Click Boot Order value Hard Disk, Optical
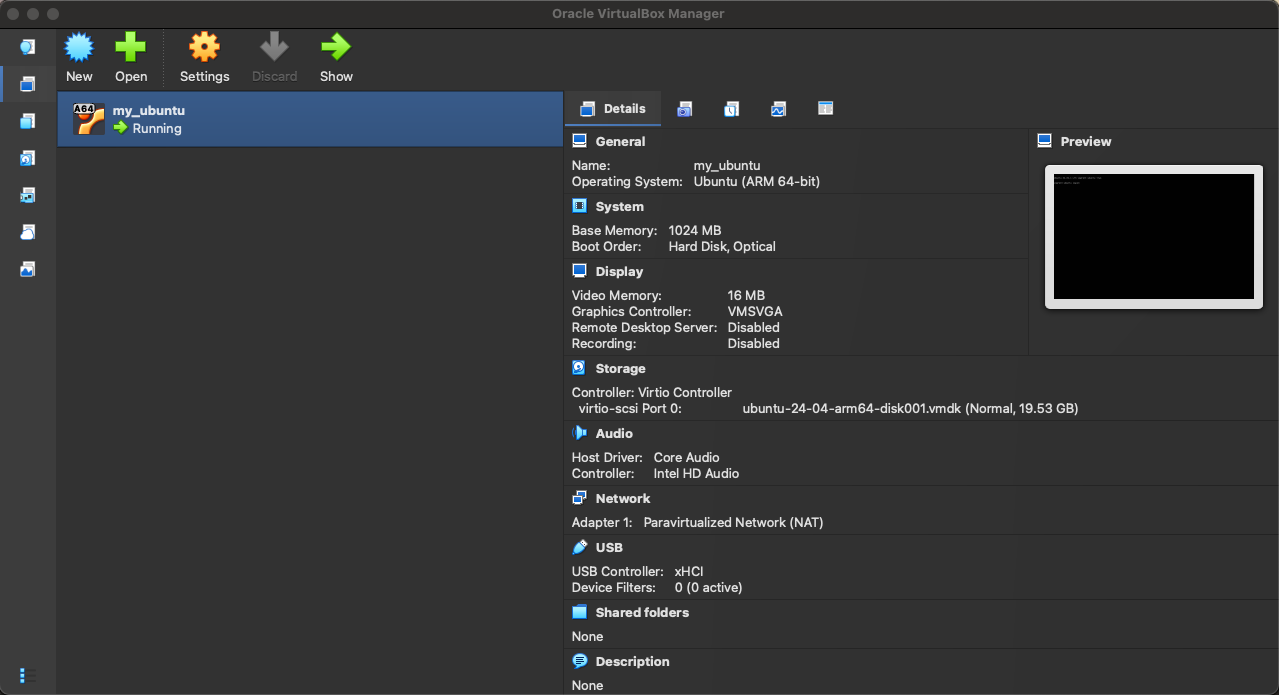Screen dimensions: 1279x695 [722, 247]
